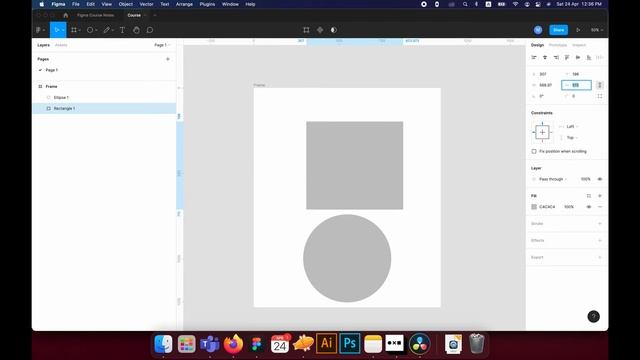Add a new fill with plus icon
This screenshot has width=640, height=360.
[x=600, y=196]
